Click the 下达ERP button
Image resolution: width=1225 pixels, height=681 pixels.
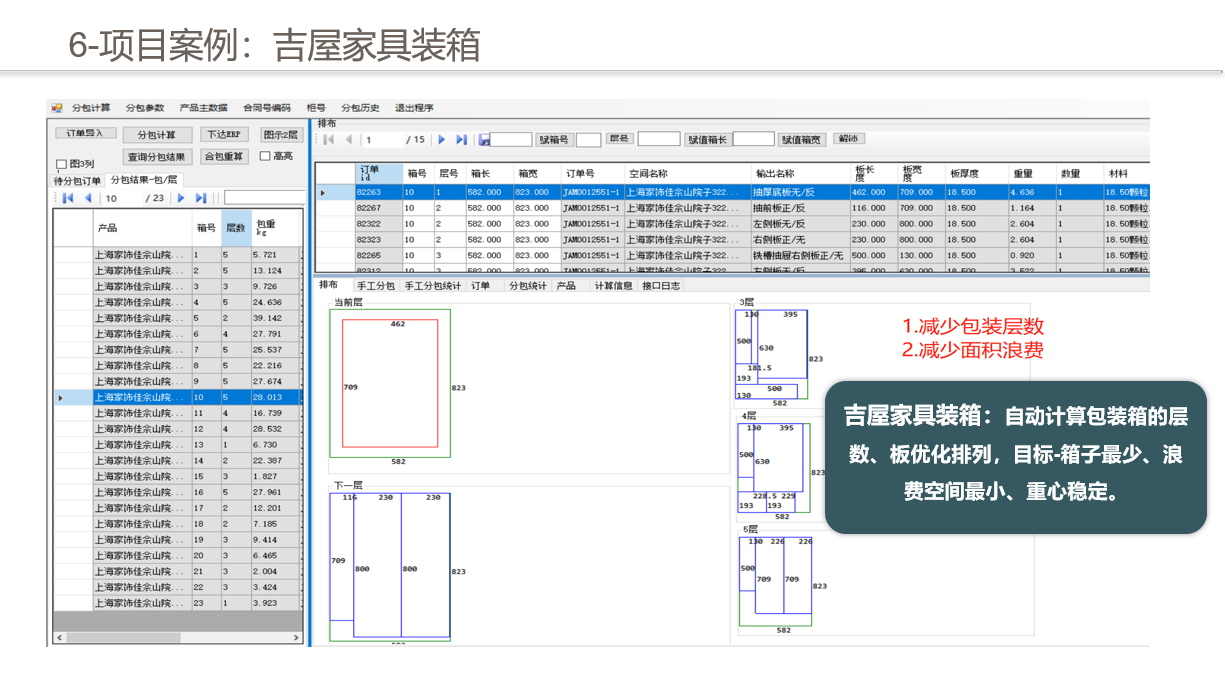(x=225, y=135)
